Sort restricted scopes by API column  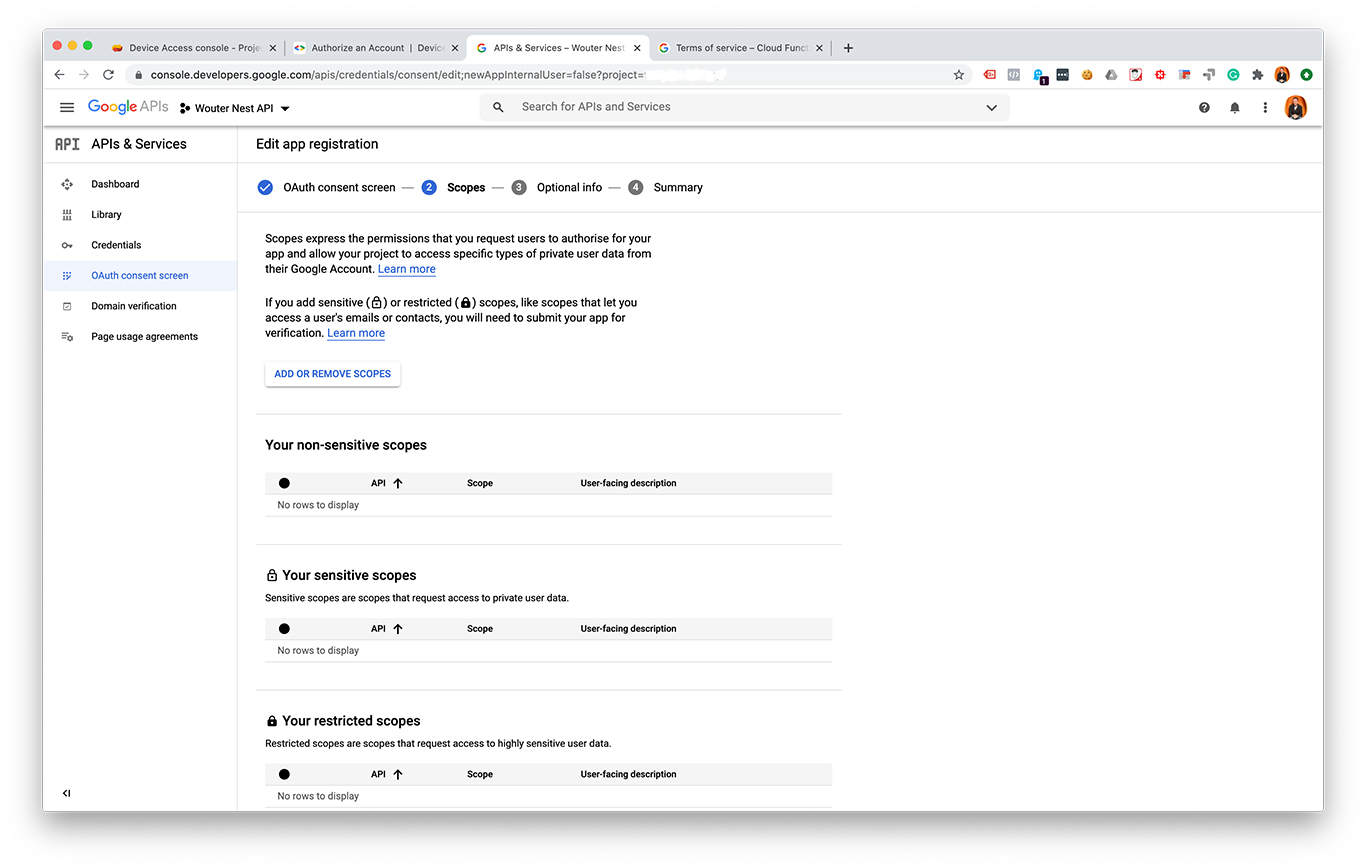point(387,774)
